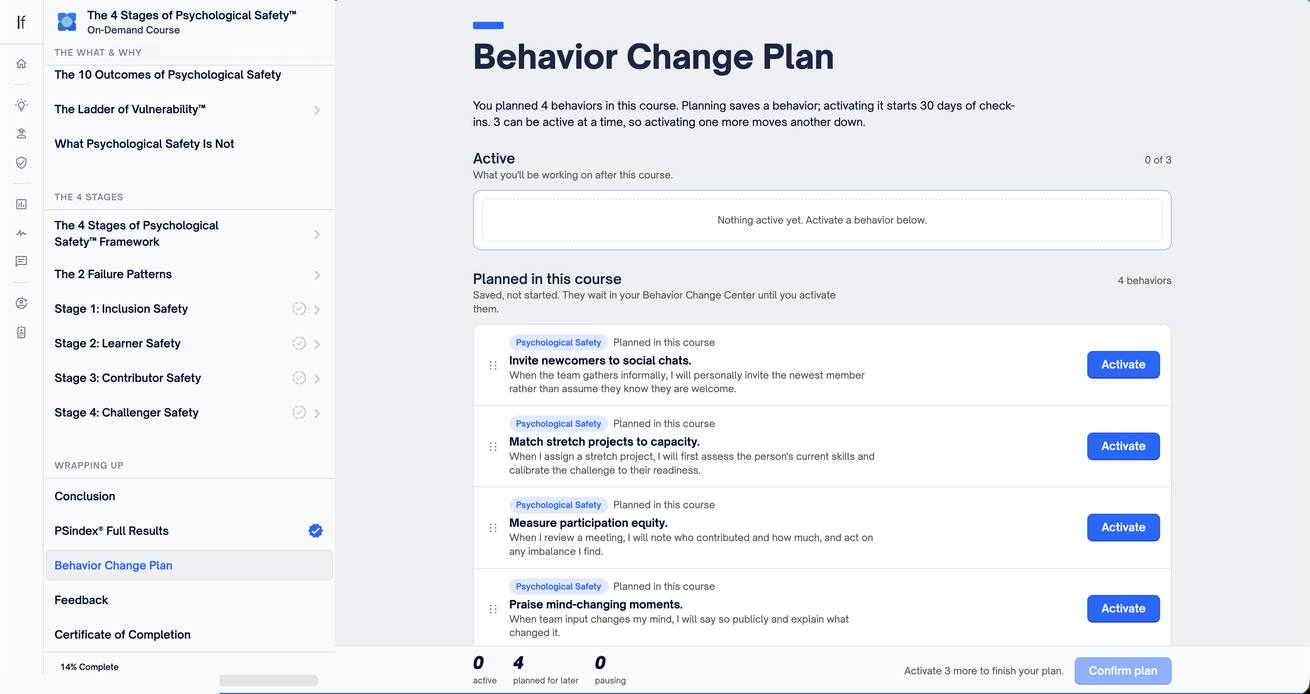Open the clipboard icon in left rail
1310x694 pixels.
click(21, 332)
